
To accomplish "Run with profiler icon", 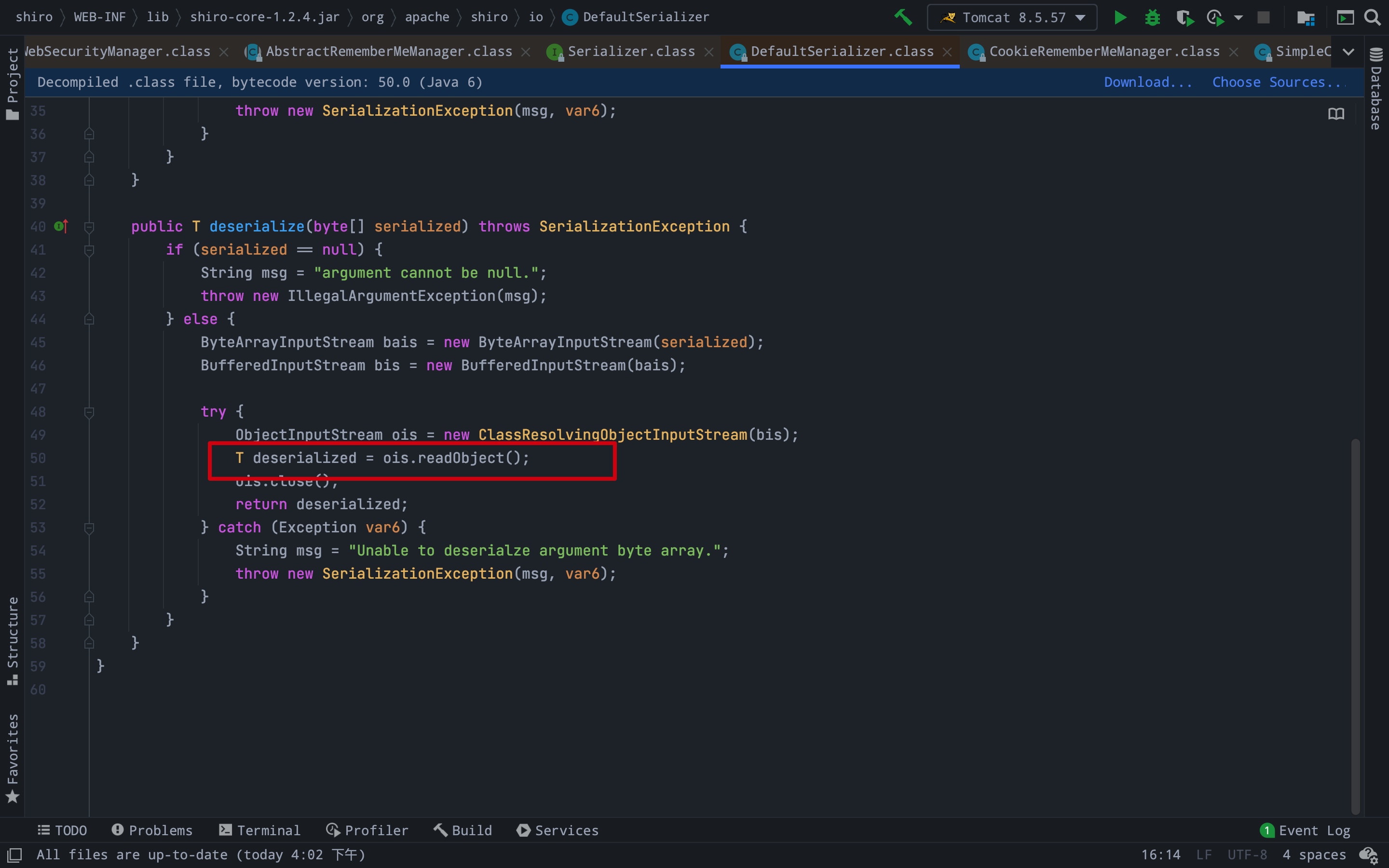I will [x=1216, y=18].
